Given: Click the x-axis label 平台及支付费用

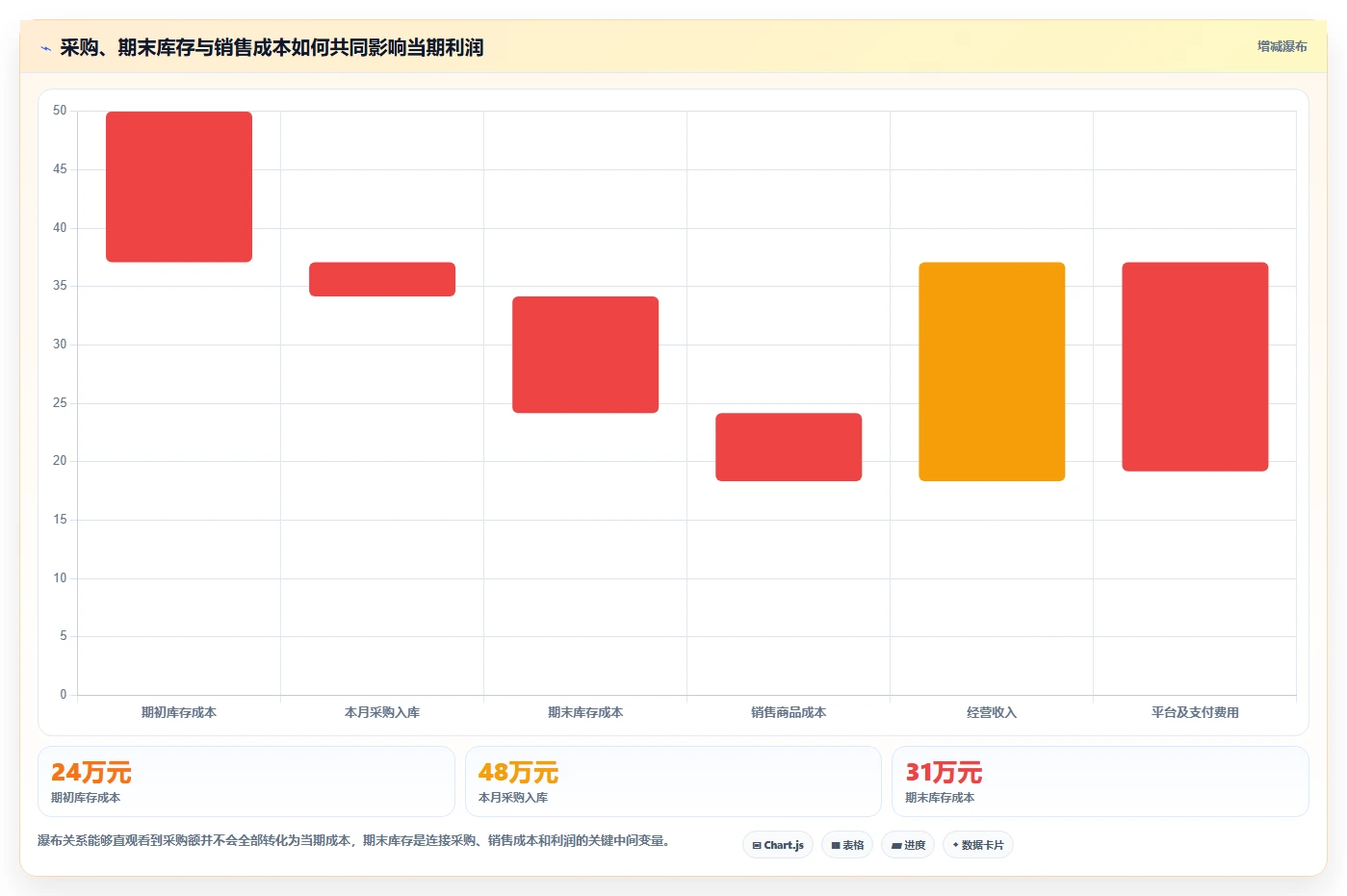Looking at the screenshot, I should click(1195, 713).
